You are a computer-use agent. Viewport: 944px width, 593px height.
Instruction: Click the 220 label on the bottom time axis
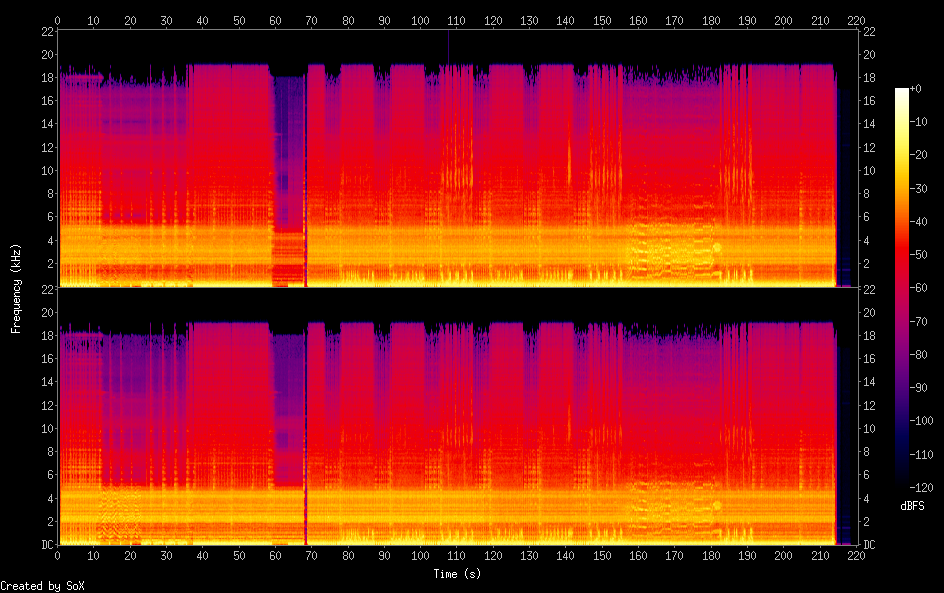pos(855,555)
